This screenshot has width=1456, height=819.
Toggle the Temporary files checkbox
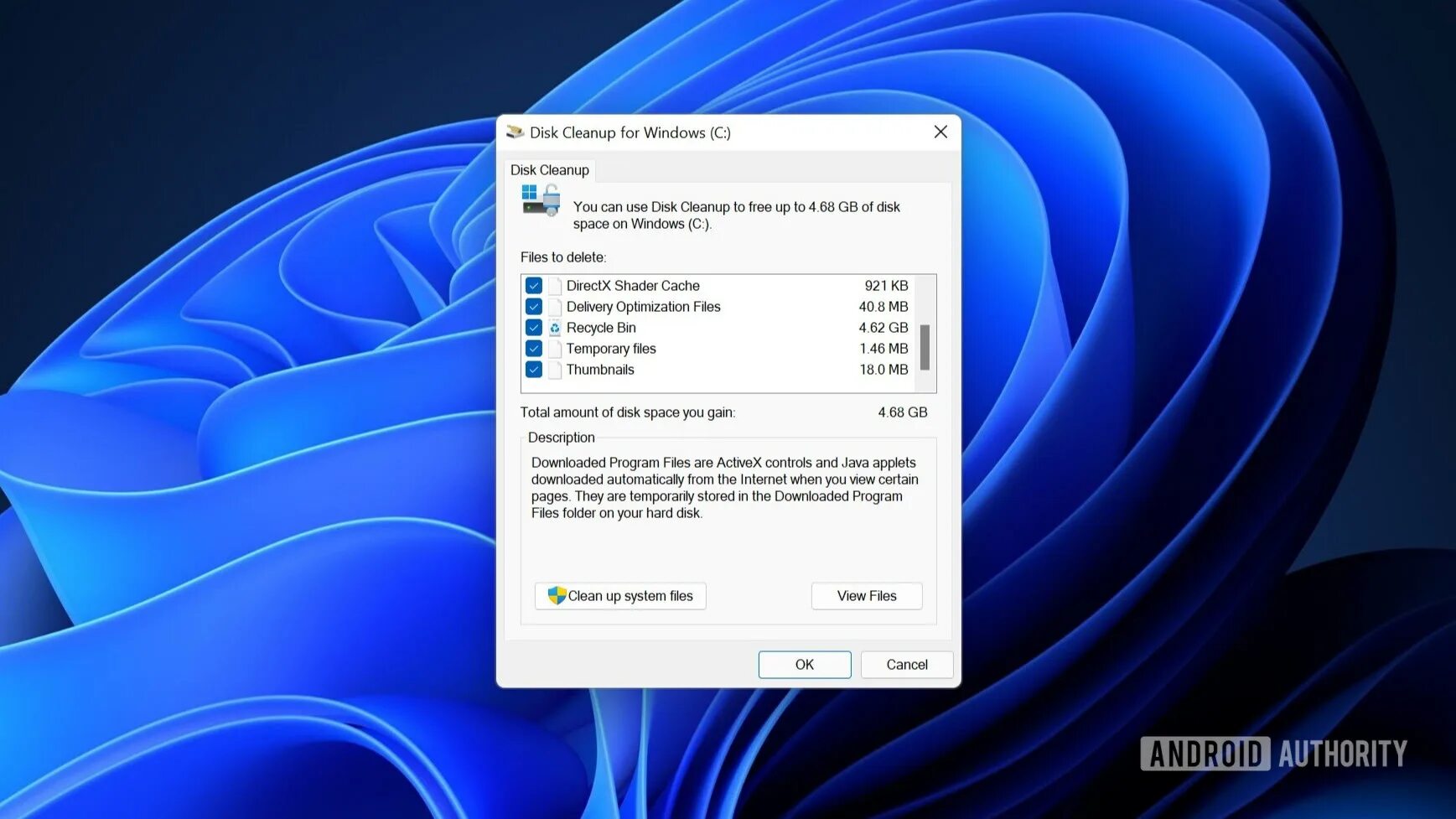(x=534, y=349)
